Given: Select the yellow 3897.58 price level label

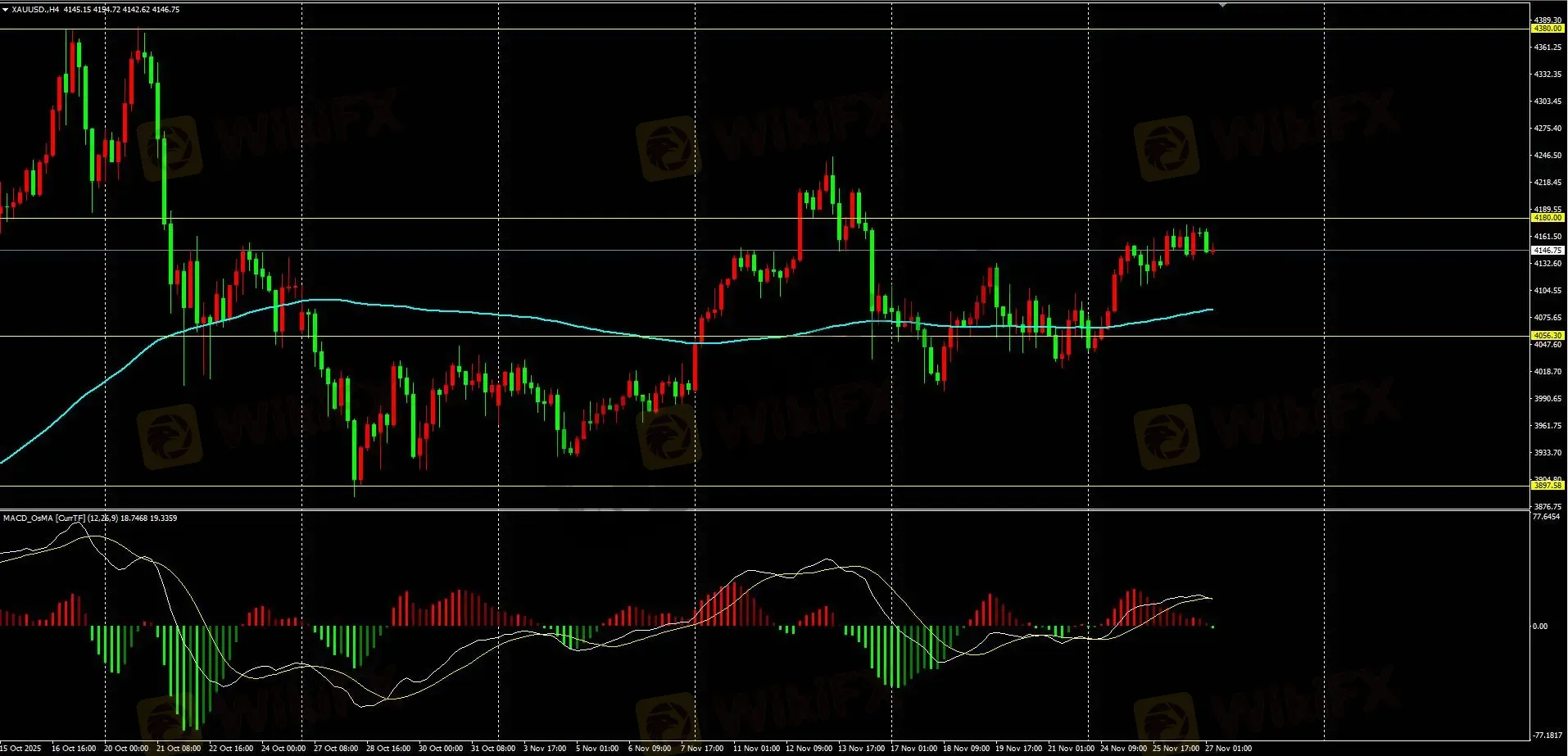Looking at the screenshot, I should [x=1548, y=486].
